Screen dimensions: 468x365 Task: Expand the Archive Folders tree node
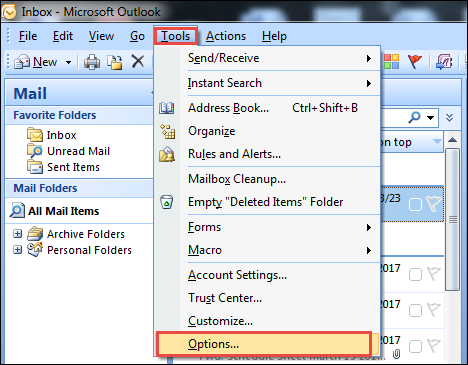click(x=17, y=234)
